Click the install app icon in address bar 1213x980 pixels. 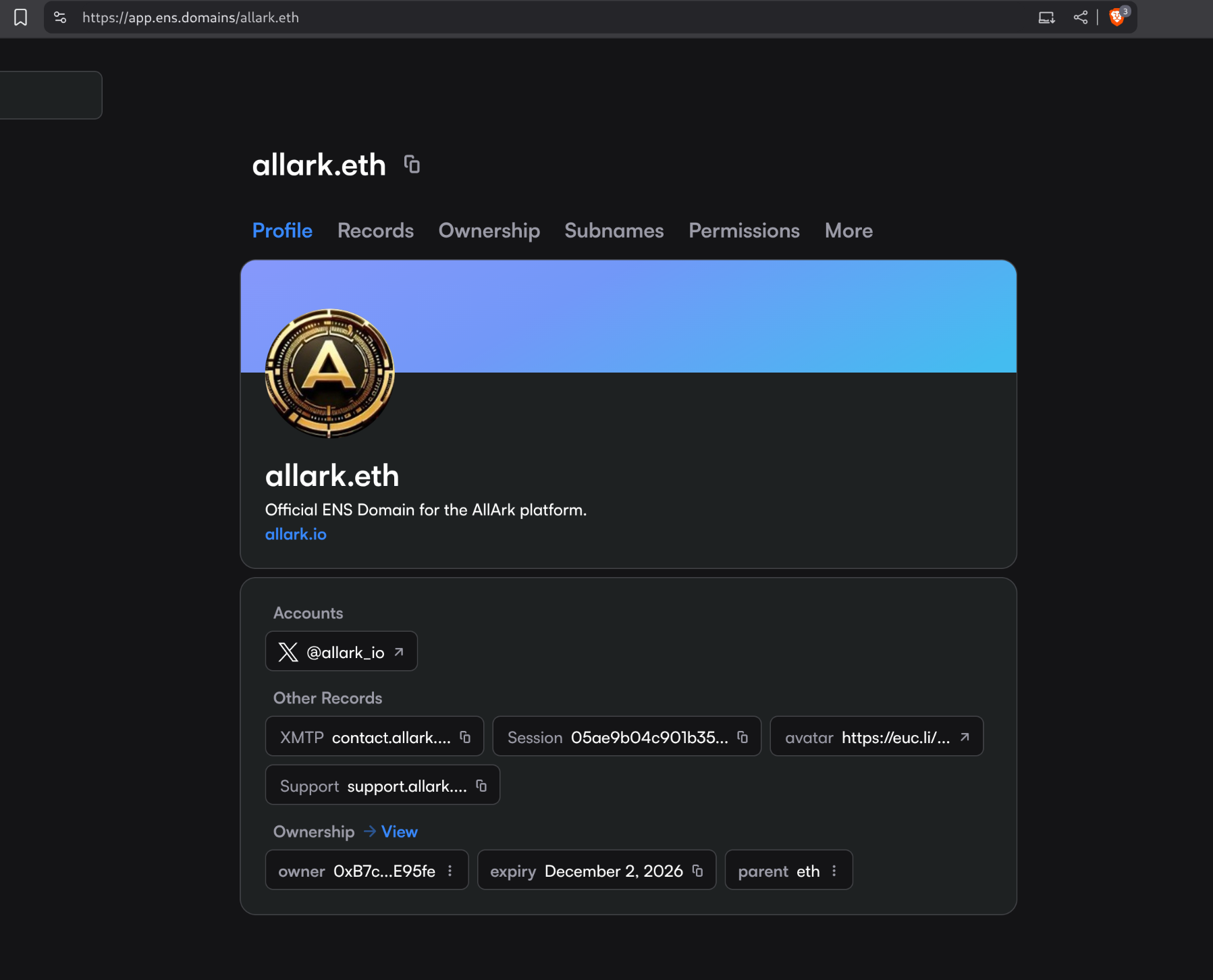(x=1046, y=18)
